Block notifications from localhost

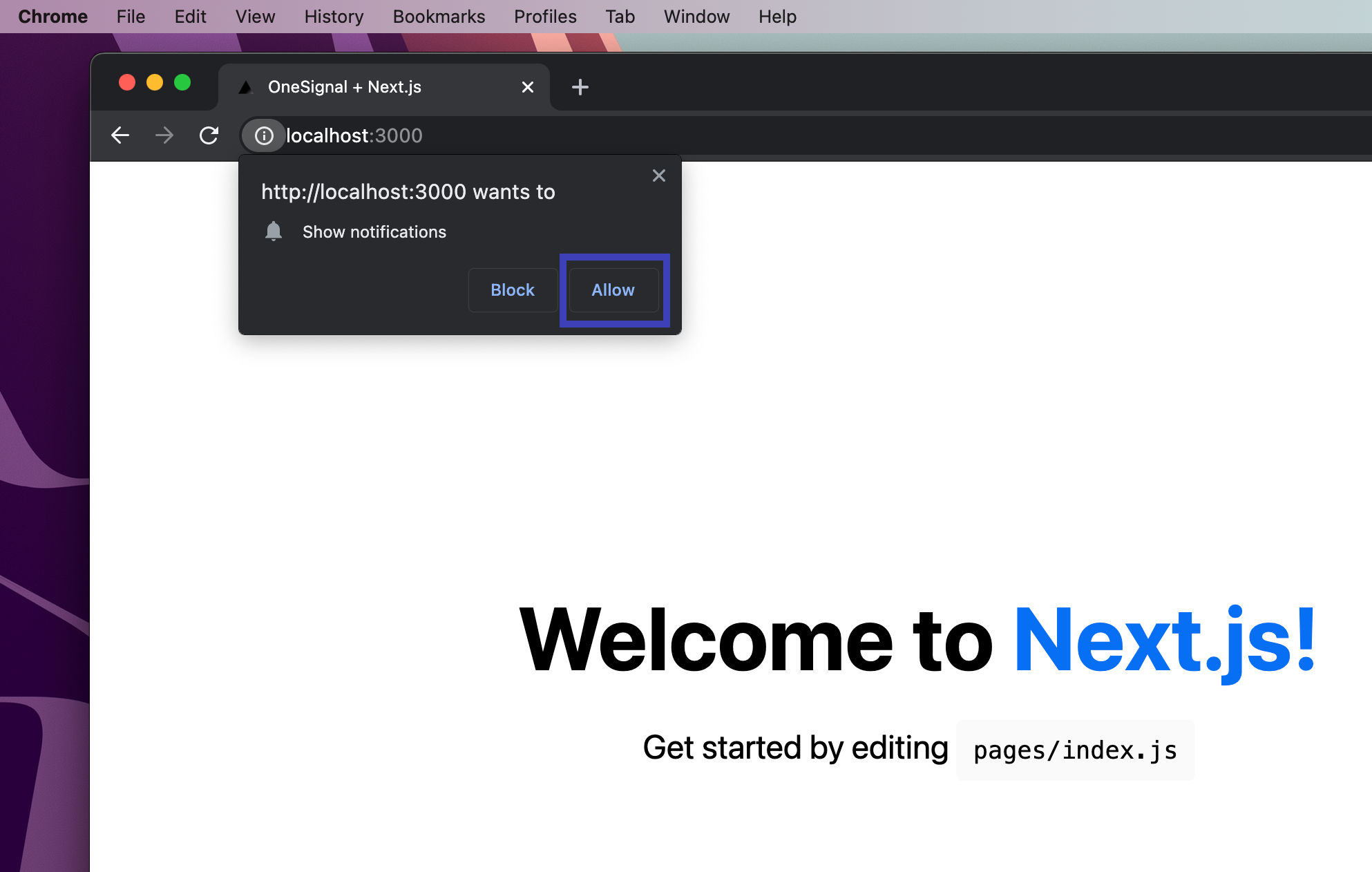click(513, 290)
